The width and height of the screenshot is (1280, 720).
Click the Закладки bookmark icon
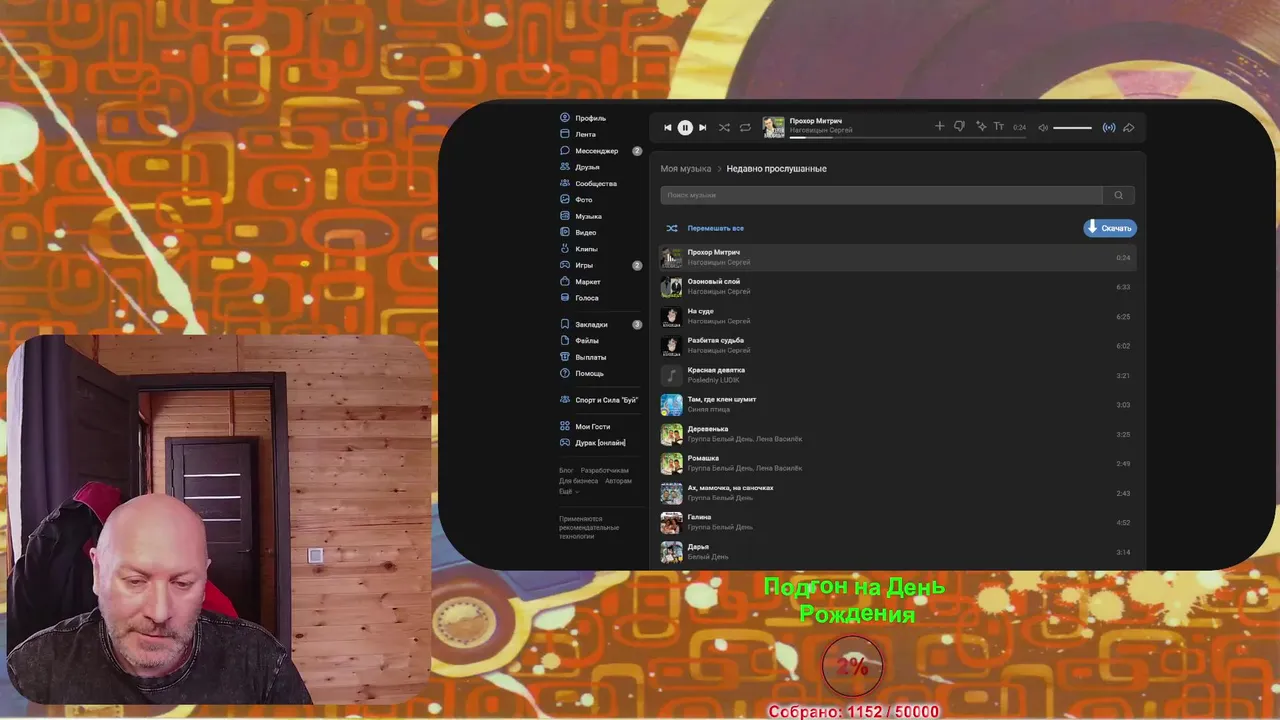[x=565, y=324]
